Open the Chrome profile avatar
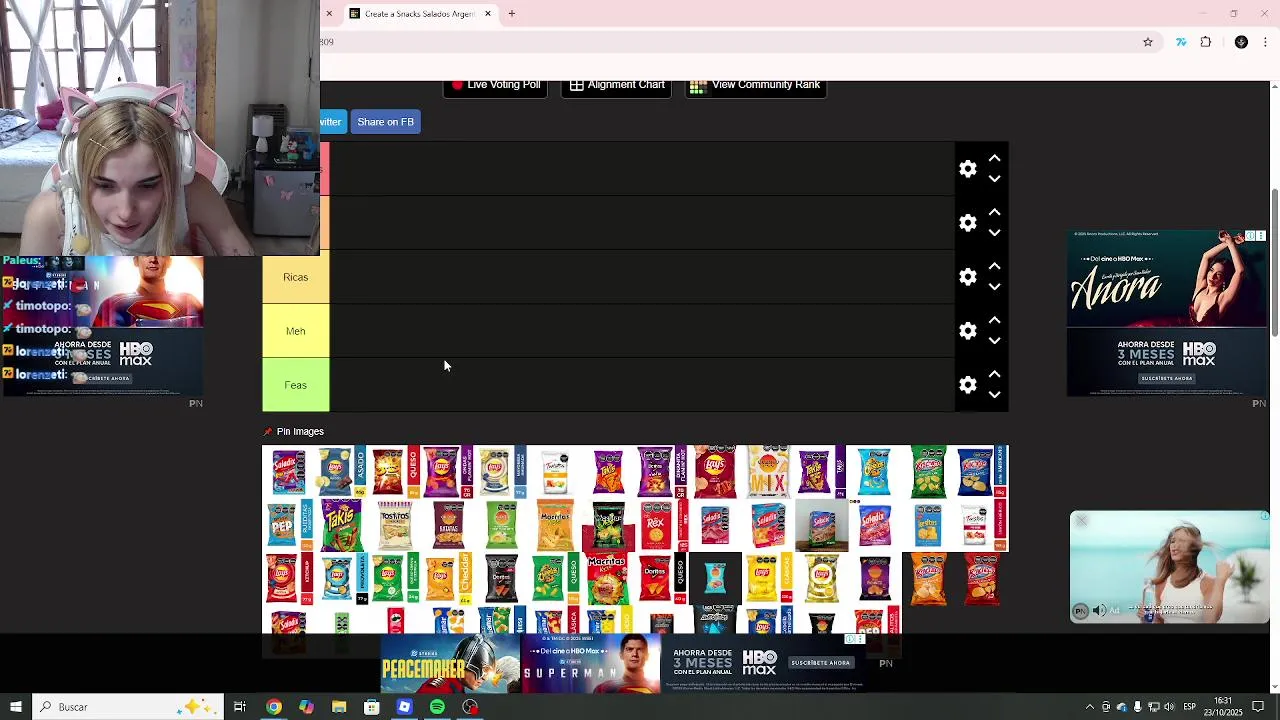The height and width of the screenshot is (720, 1280). 1241,42
